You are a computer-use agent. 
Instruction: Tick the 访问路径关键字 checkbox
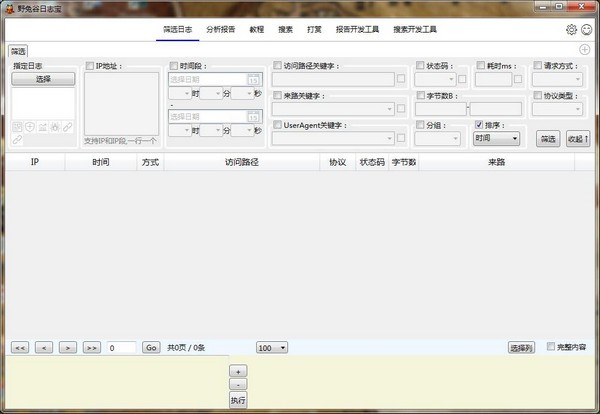pos(277,65)
